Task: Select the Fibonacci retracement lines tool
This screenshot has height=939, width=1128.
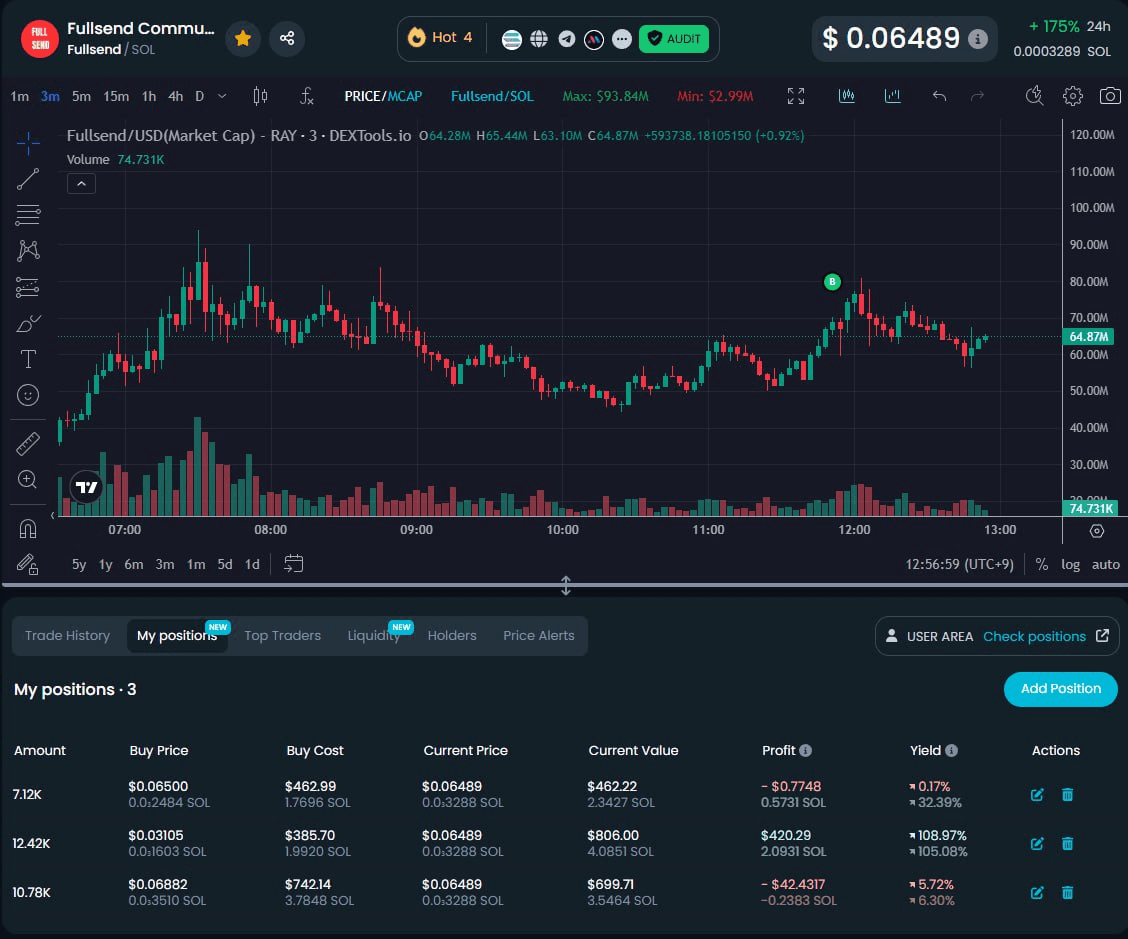Action: tap(28, 215)
